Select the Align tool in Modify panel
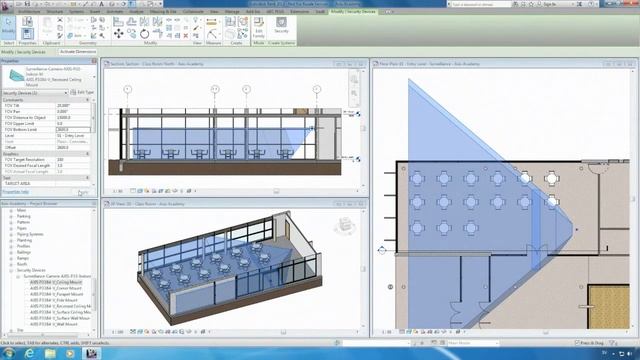Screen dimensions: 640x360 coord(118,21)
